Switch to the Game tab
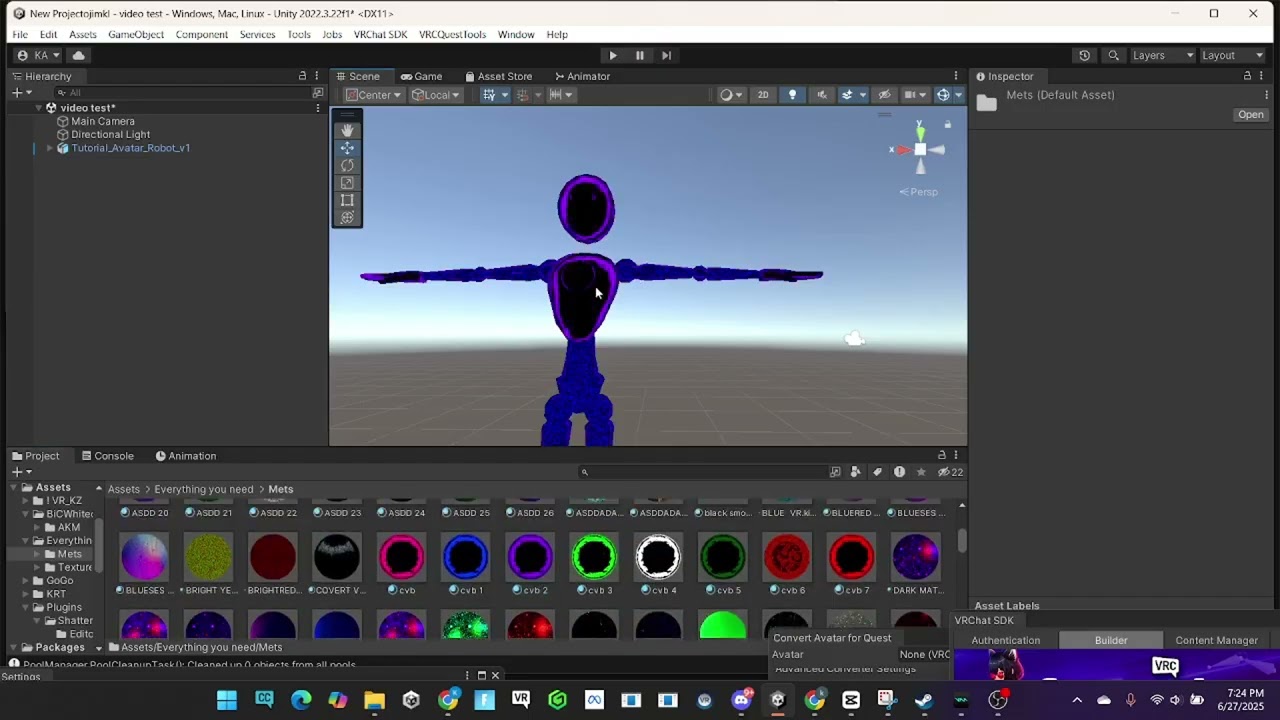The height and width of the screenshot is (720, 1280). point(421,76)
